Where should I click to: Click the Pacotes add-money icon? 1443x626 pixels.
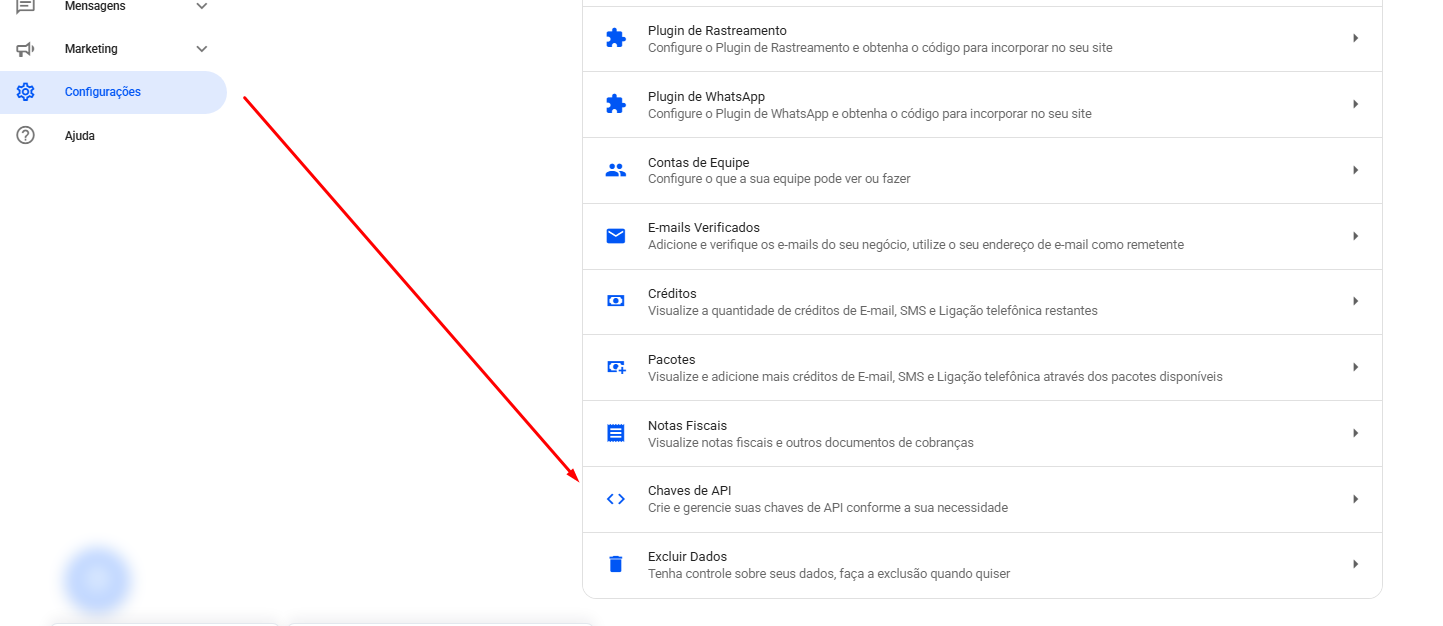616,367
